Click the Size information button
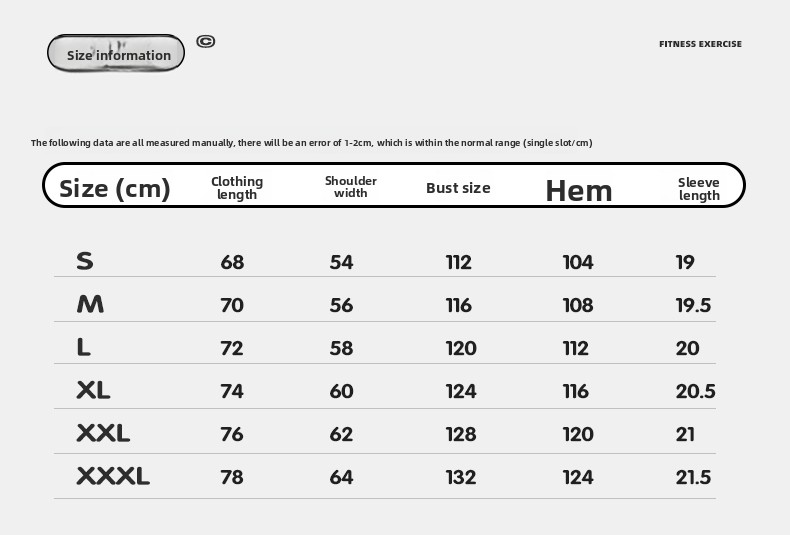The image size is (790, 535). pos(117,54)
